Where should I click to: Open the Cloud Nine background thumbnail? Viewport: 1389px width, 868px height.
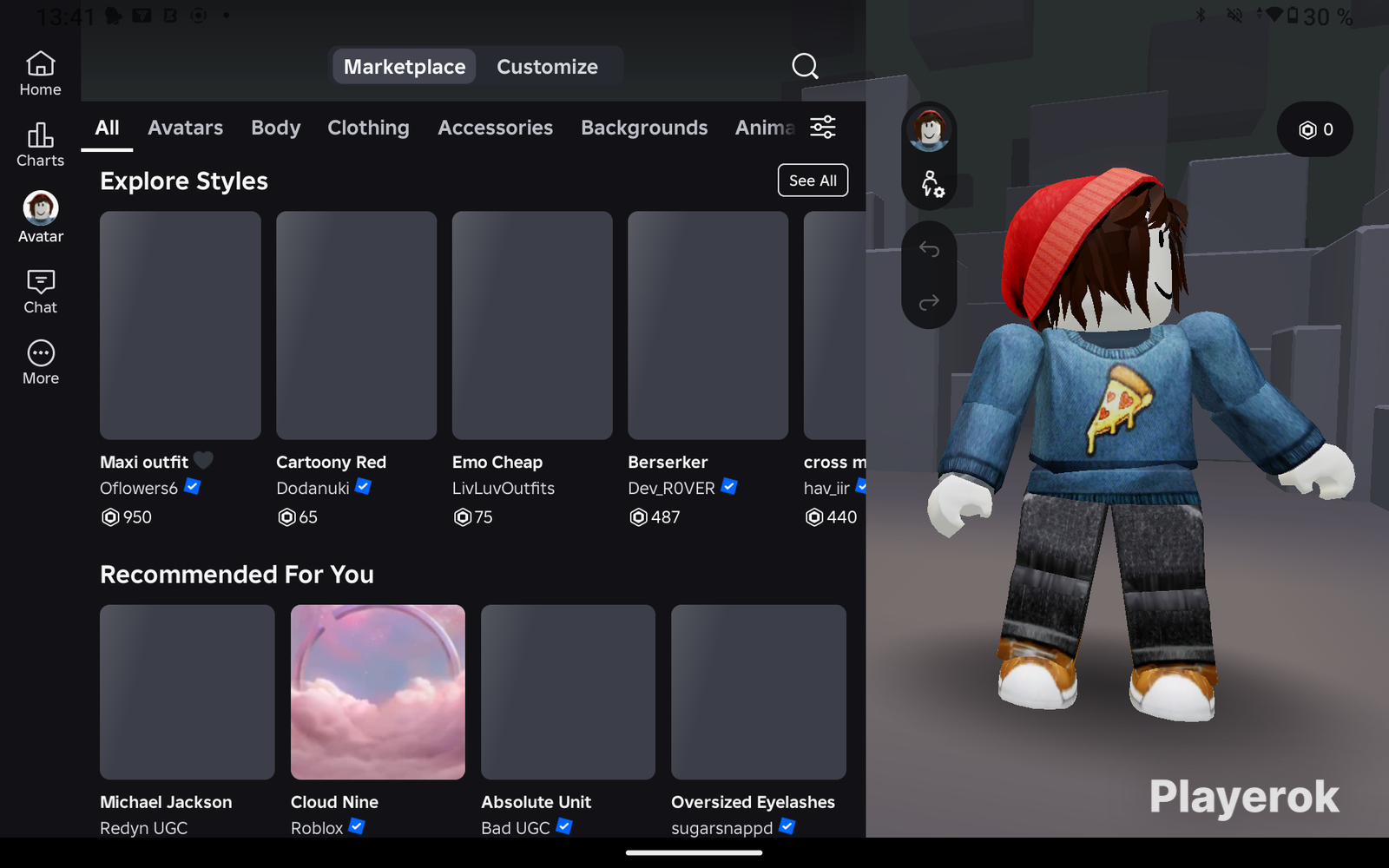378,692
